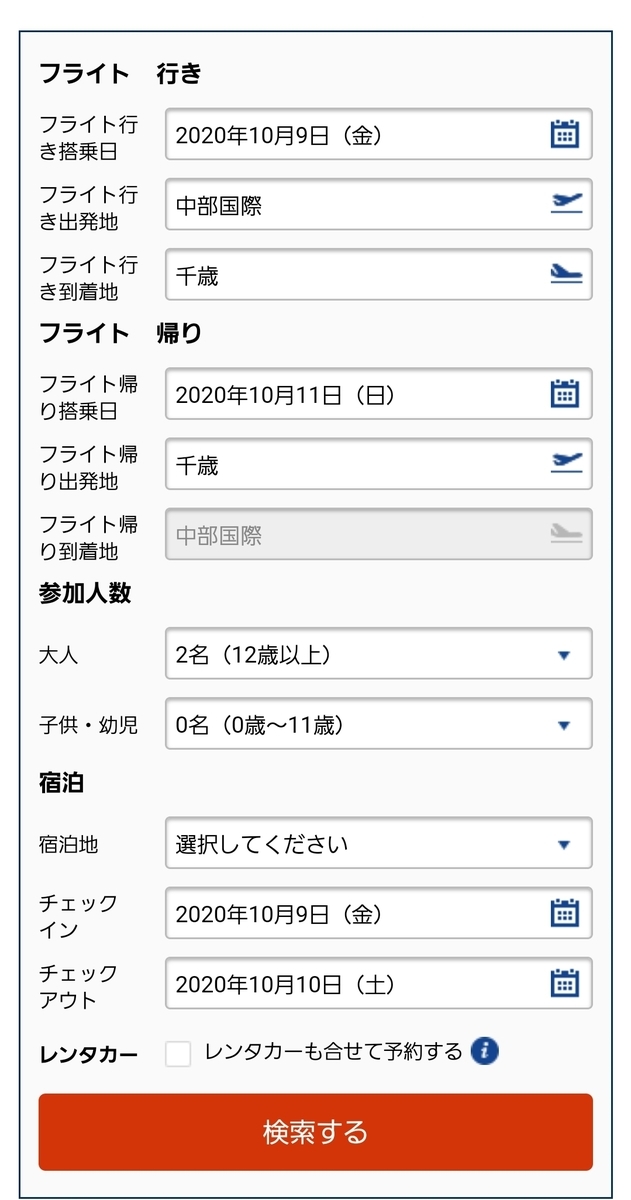Expand the 大人 passenger count dropdown
The image size is (631, 1200).
(x=378, y=654)
